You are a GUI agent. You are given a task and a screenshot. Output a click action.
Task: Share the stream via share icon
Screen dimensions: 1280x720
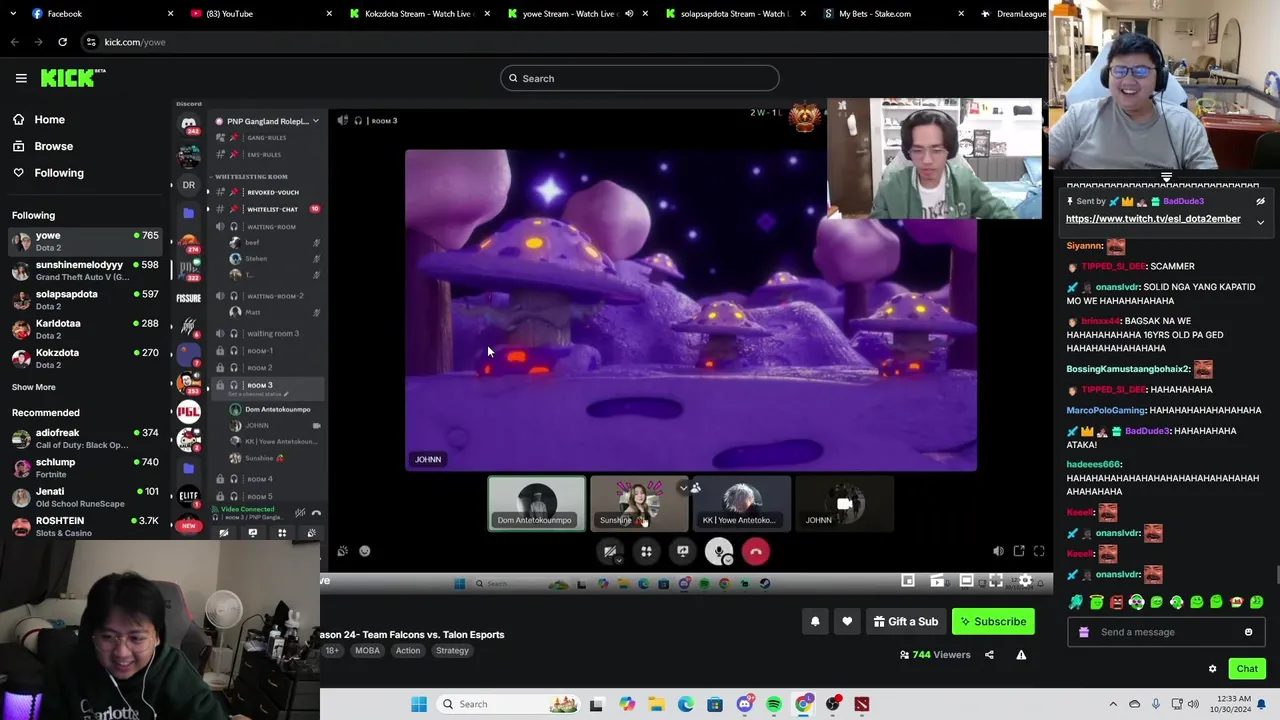point(989,655)
